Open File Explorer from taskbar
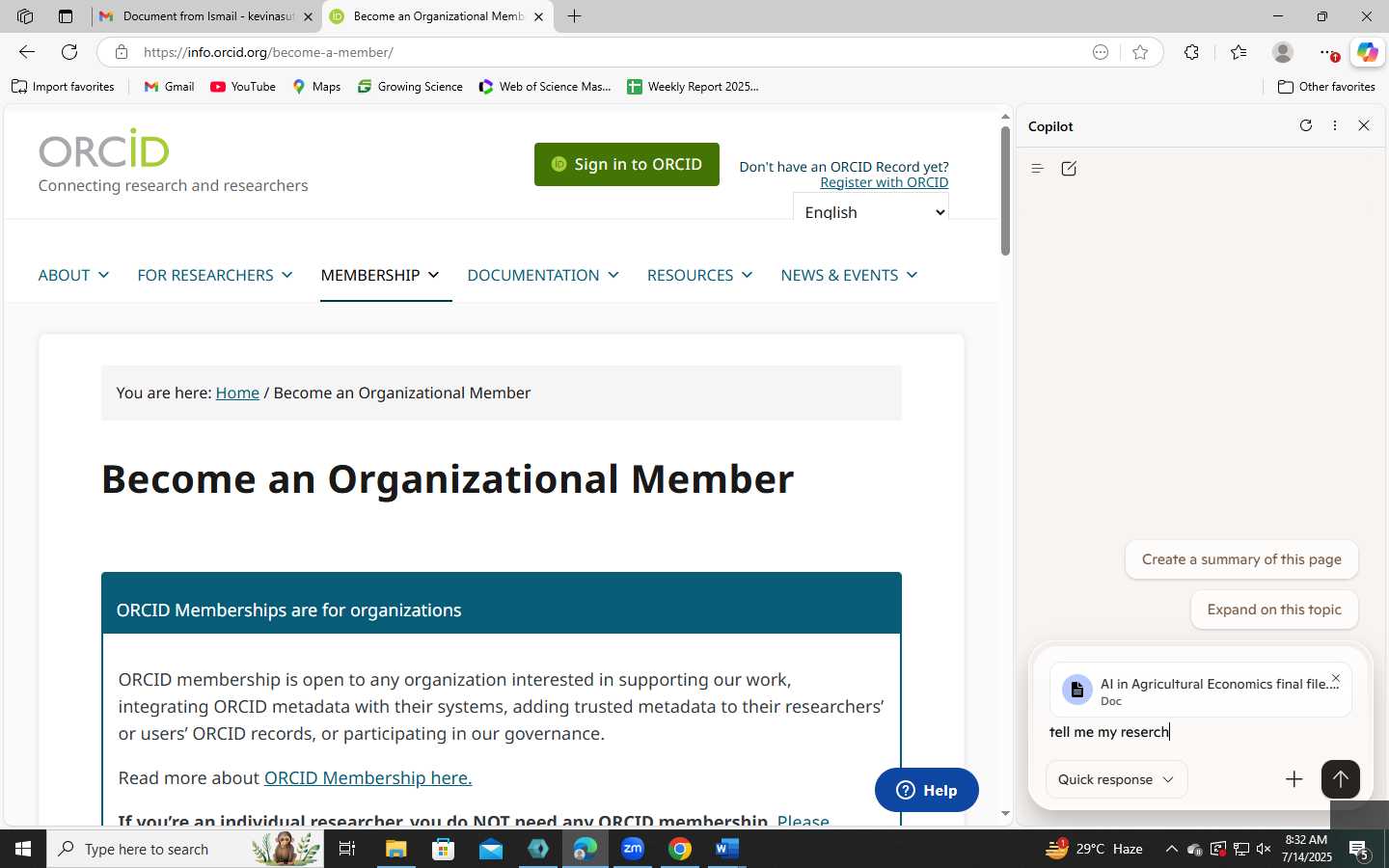Image resolution: width=1389 pixels, height=868 pixels. [x=395, y=849]
